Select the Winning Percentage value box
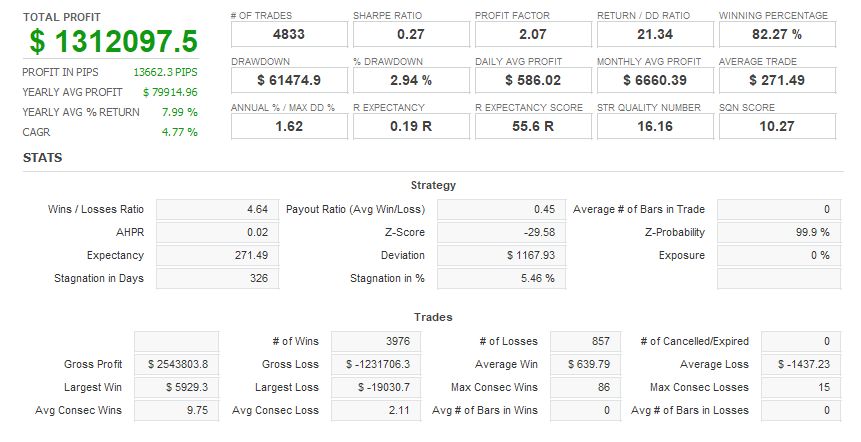The width and height of the screenshot is (861, 442). tap(776, 34)
